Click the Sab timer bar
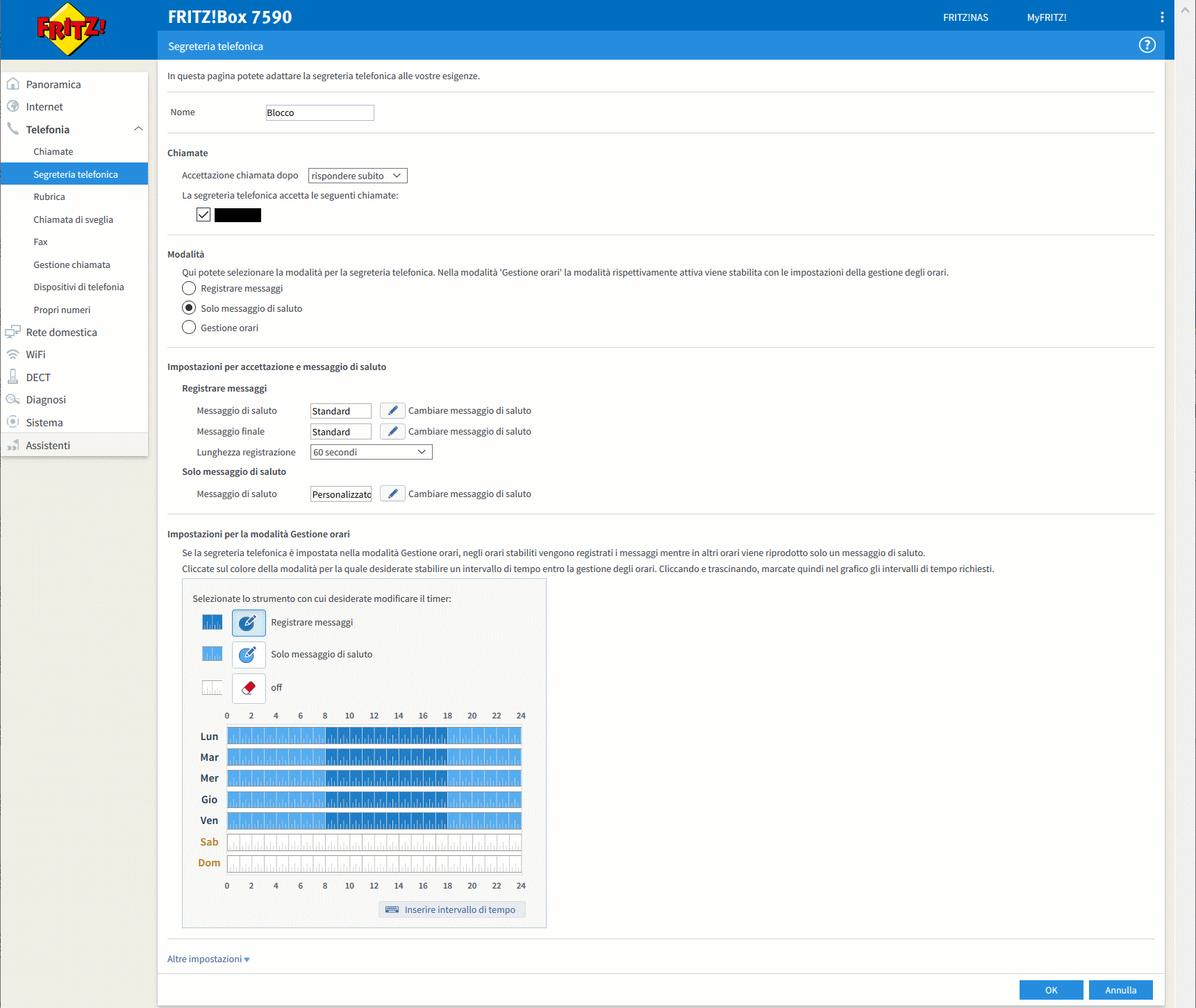Screen dimensions: 1196x1008 [x=374, y=842]
